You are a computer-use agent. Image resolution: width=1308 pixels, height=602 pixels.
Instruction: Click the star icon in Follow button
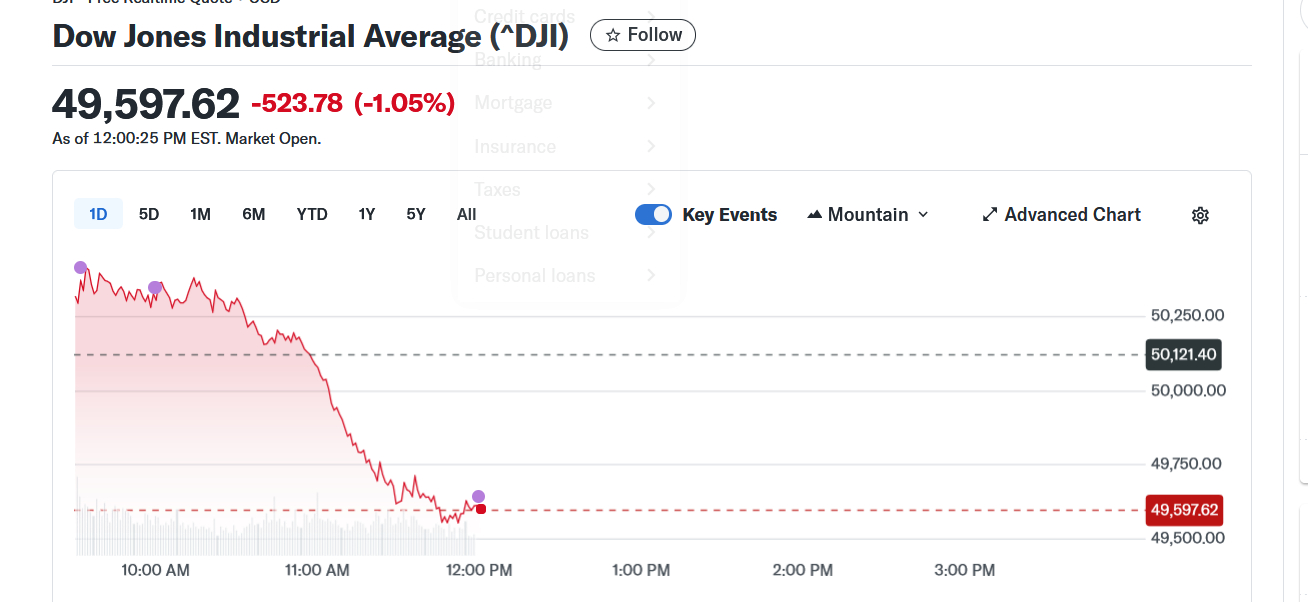click(x=613, y=35)
